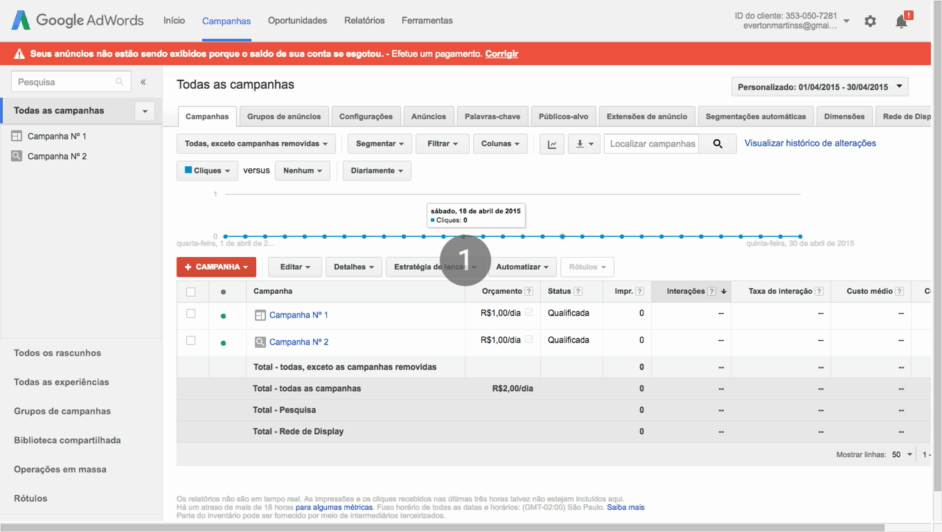Open Biblioteca compartilhada in sidebar
Screen dimensions: 942x532
(x=67, y=440)
